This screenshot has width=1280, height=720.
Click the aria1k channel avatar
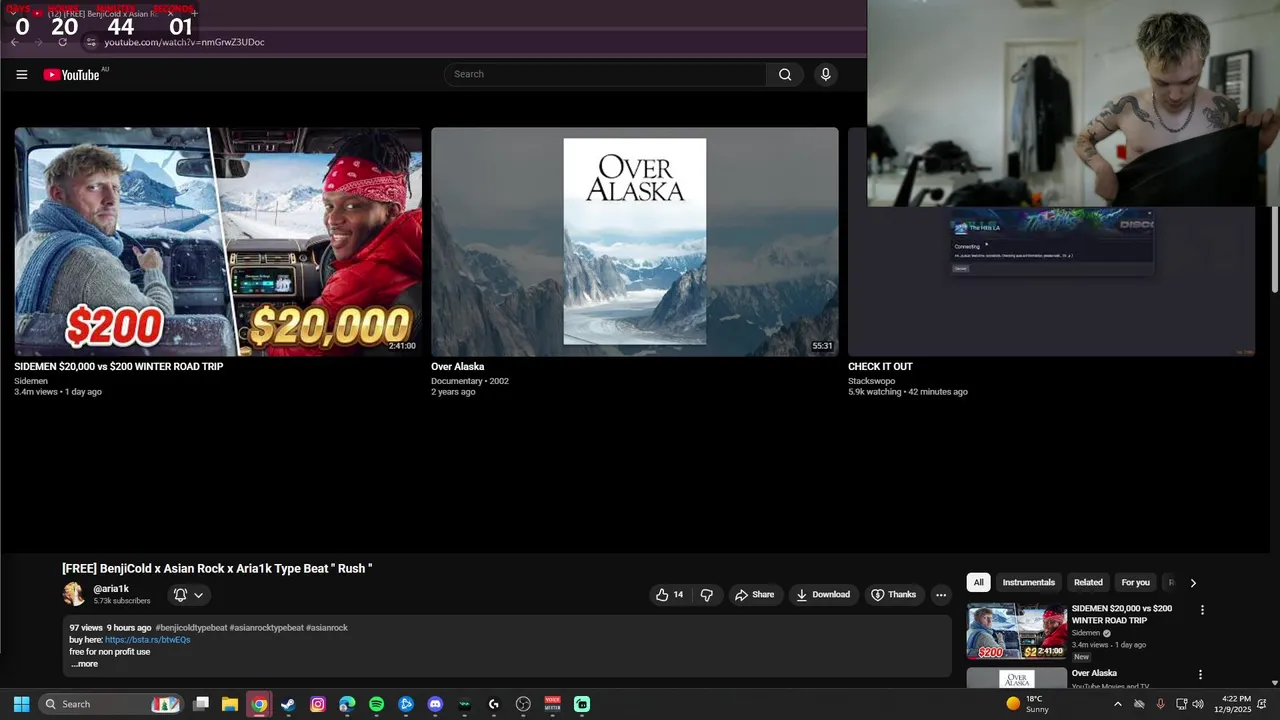pyautogui.click(x=74, y=594)
